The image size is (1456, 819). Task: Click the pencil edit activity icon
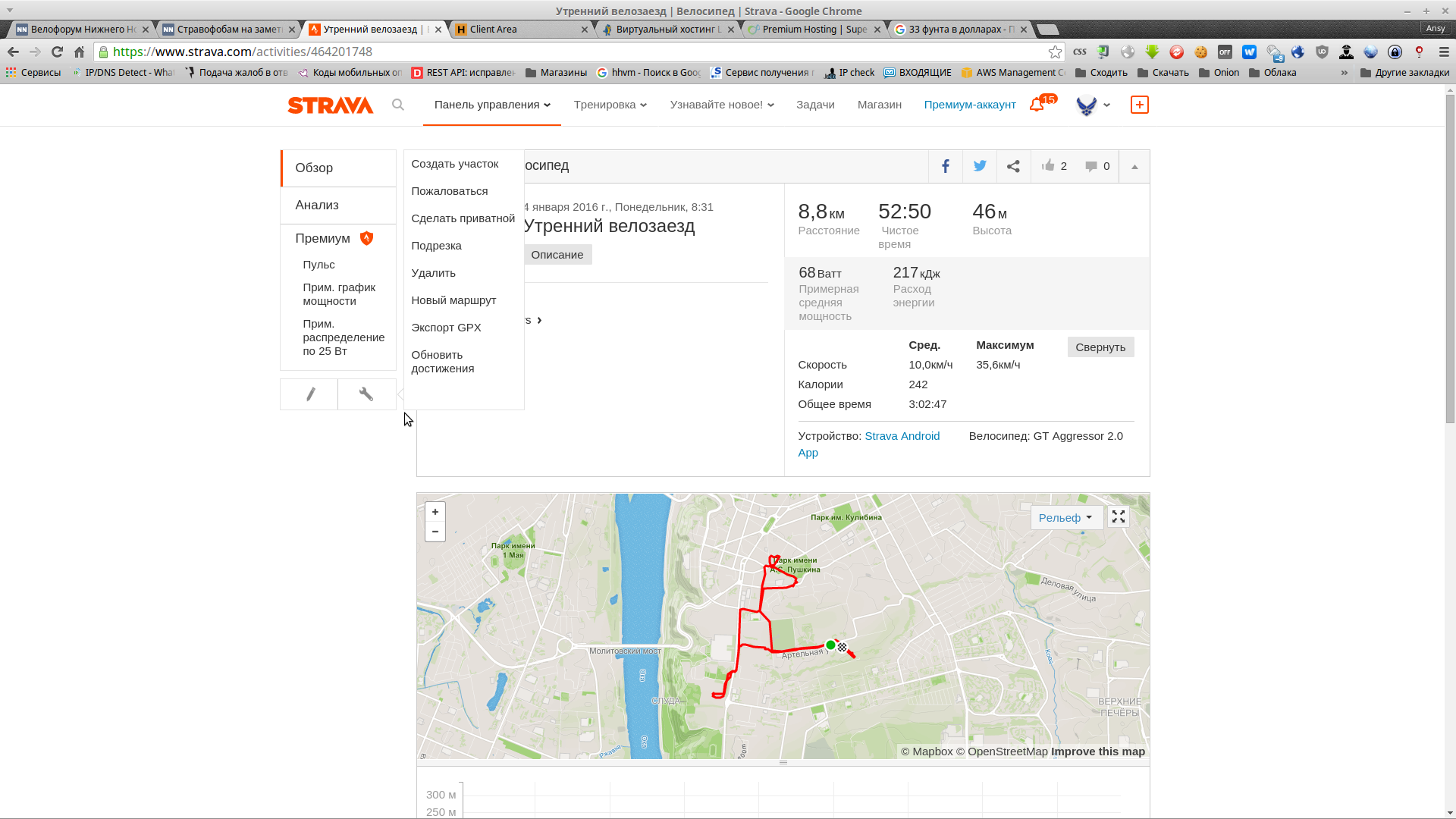click(x=310, y=394)
